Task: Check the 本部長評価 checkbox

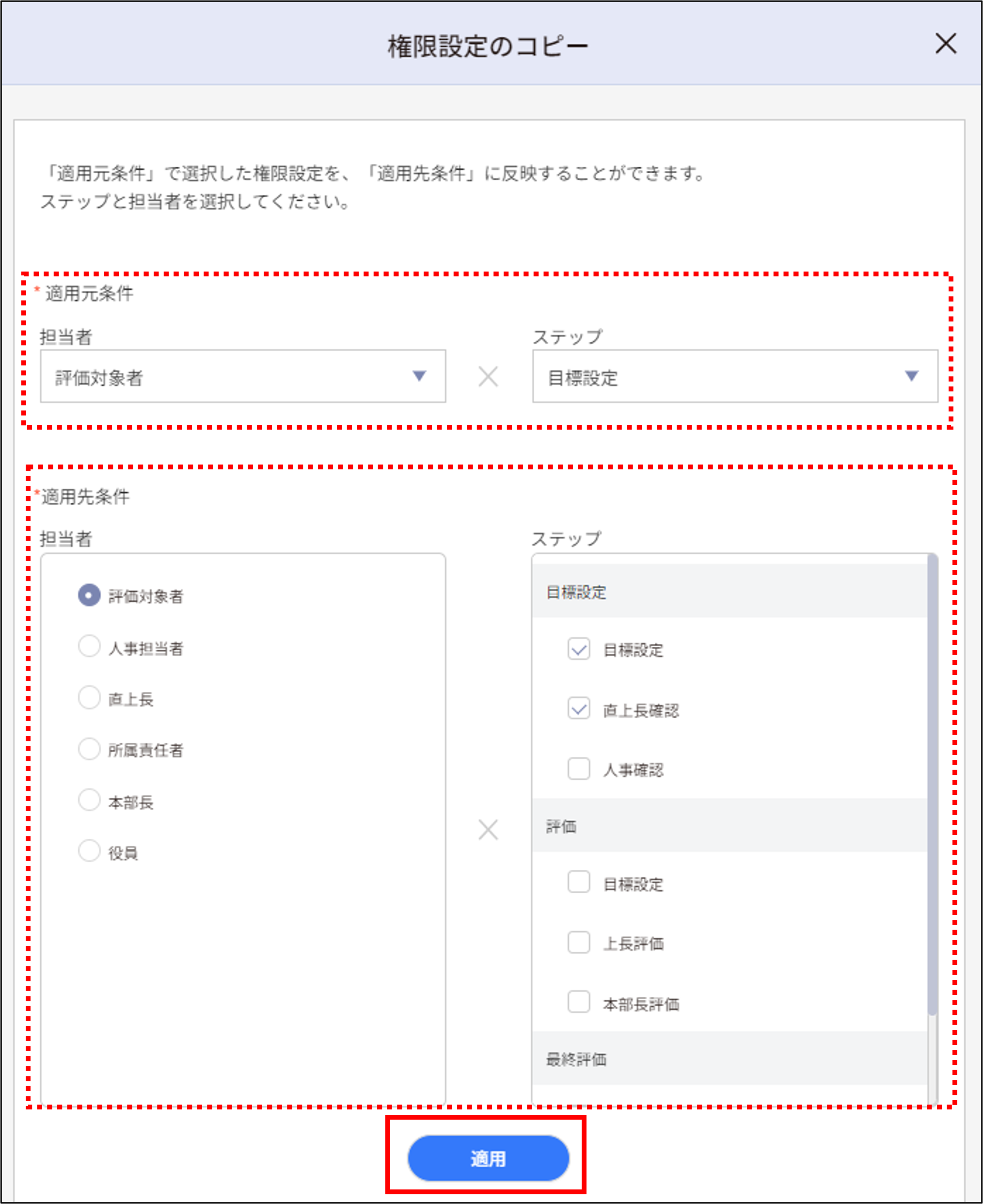Action: (578, 1003)
